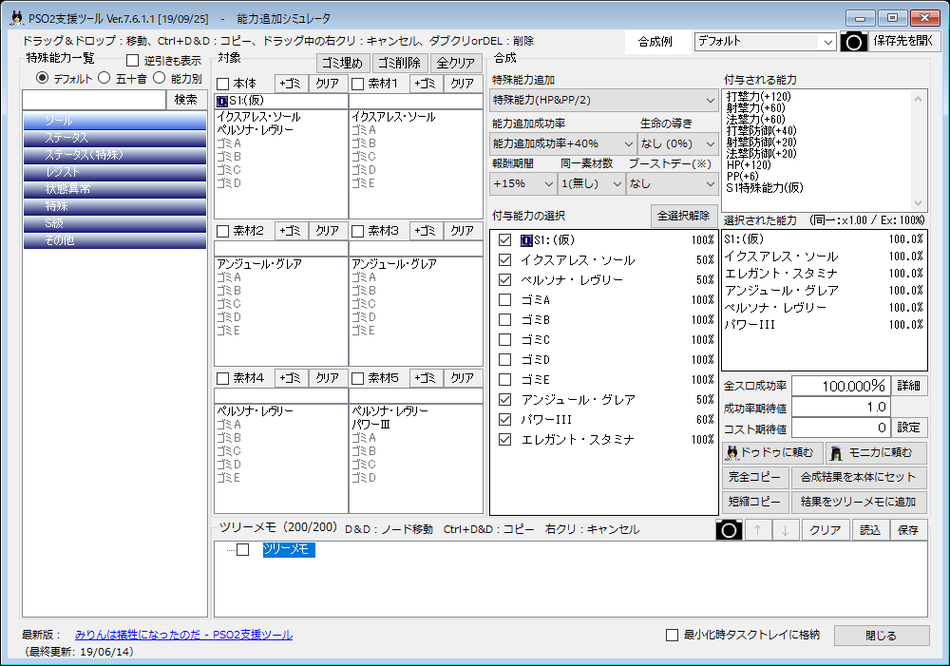Uncheck エレガント・スタミナ checkbox
This screenshot has height=666, width=950.
click(x=505, y=439)
